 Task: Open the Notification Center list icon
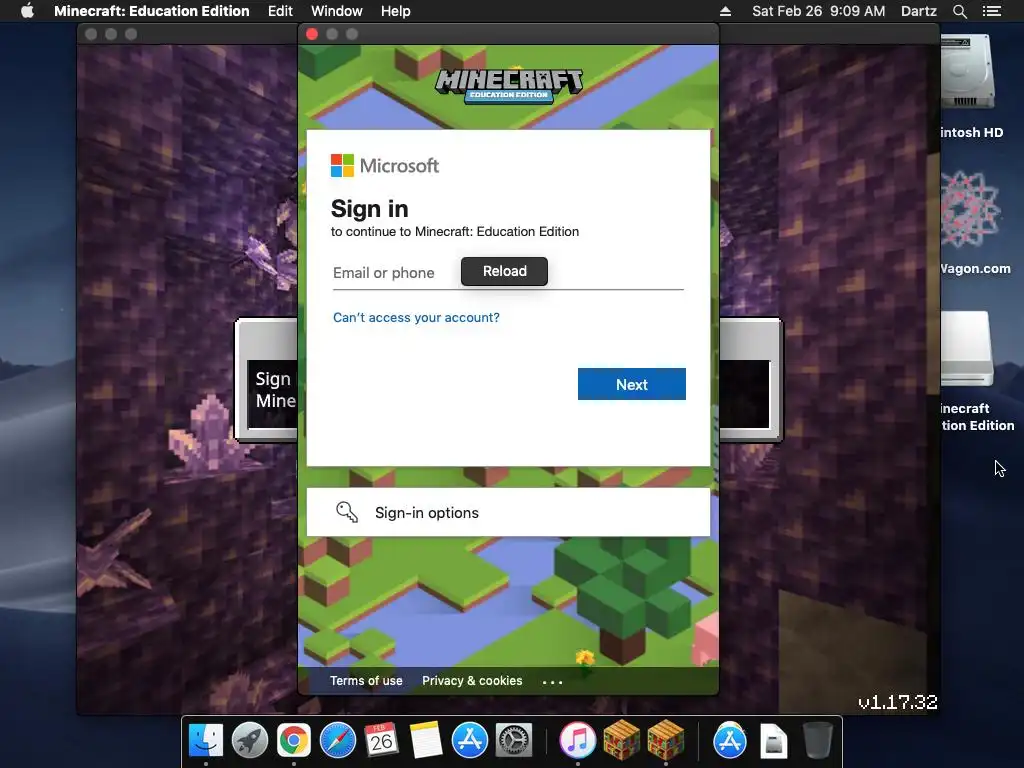pos(991,11)
